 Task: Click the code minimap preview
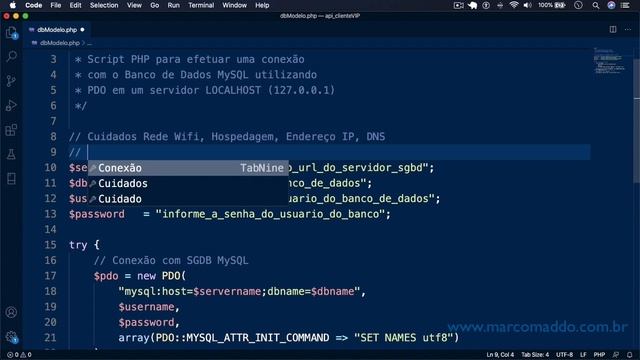610,61
